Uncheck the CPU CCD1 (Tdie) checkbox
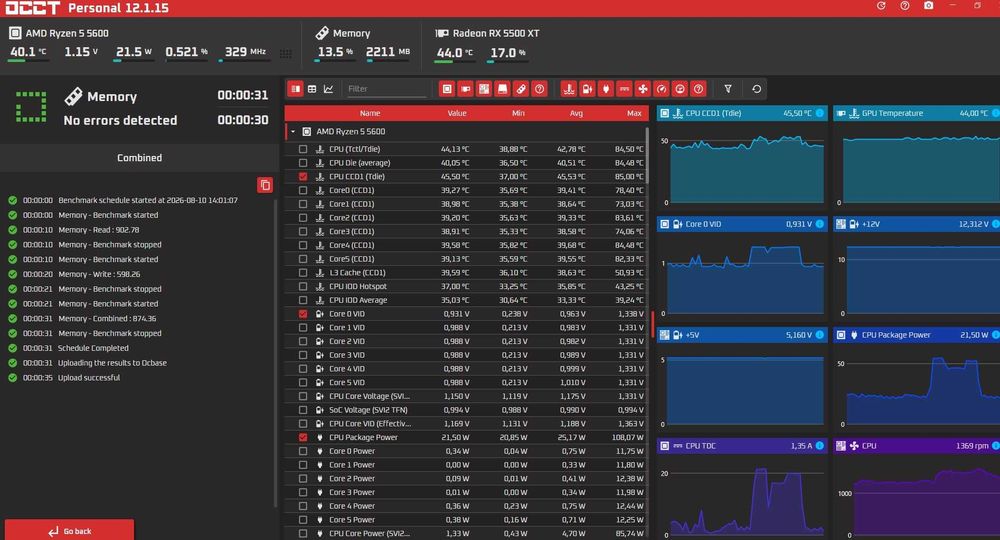The height and width of the screenshot is (540, 1000). [x=303, y=177]
